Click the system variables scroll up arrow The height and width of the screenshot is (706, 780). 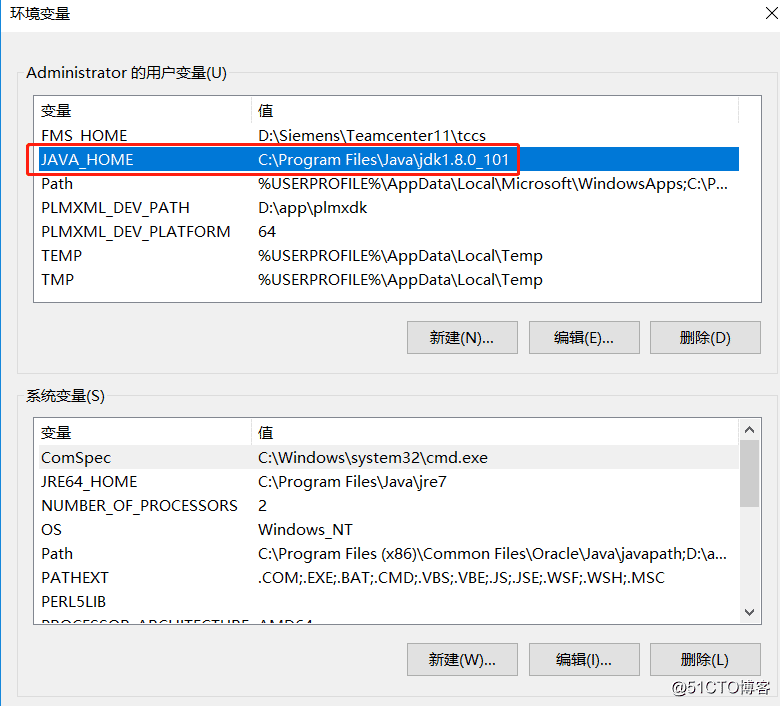coord(750,429)
